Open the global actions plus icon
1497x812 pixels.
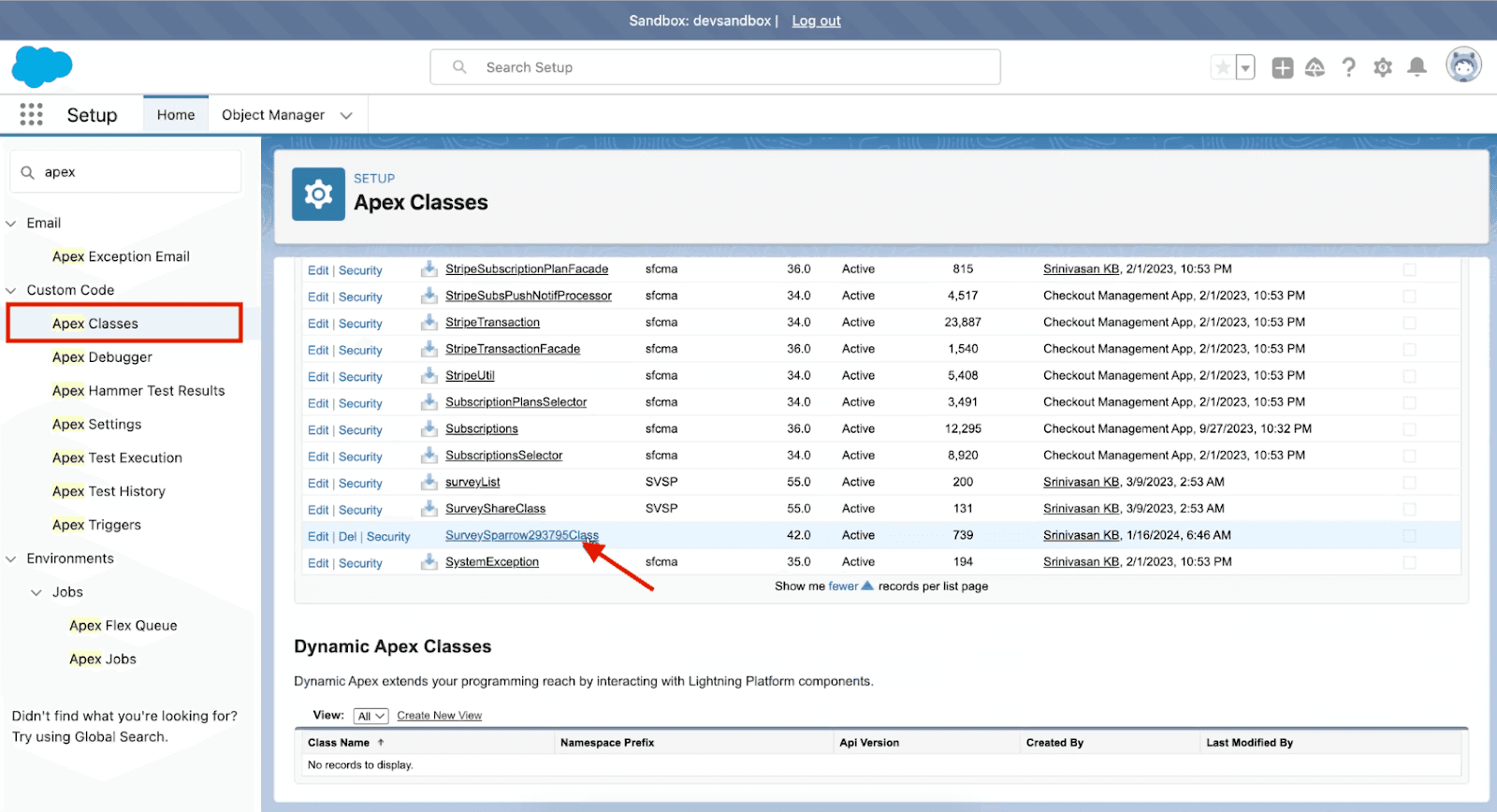coord(1282,67)
